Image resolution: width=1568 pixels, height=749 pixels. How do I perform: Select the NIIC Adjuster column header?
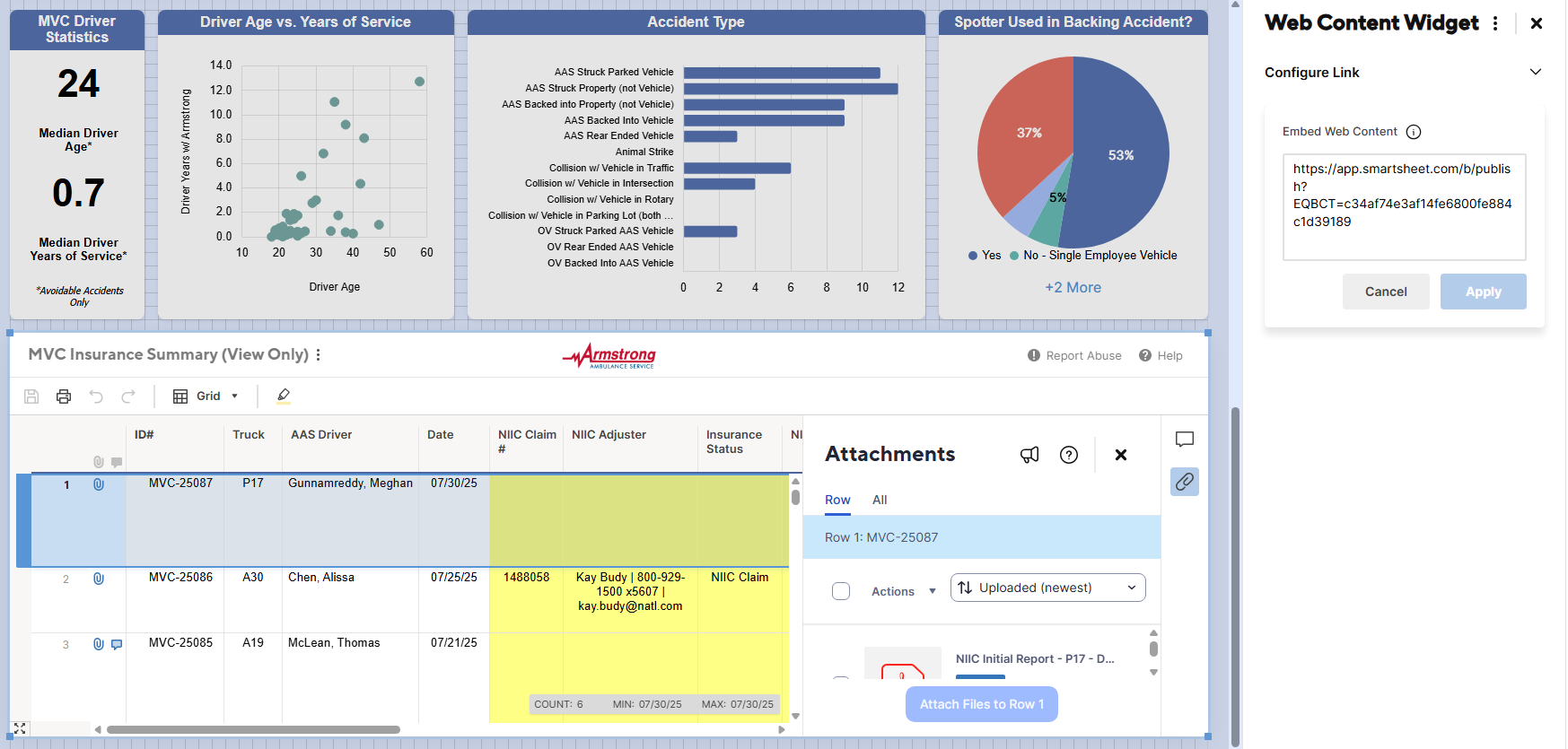(609, 435)
